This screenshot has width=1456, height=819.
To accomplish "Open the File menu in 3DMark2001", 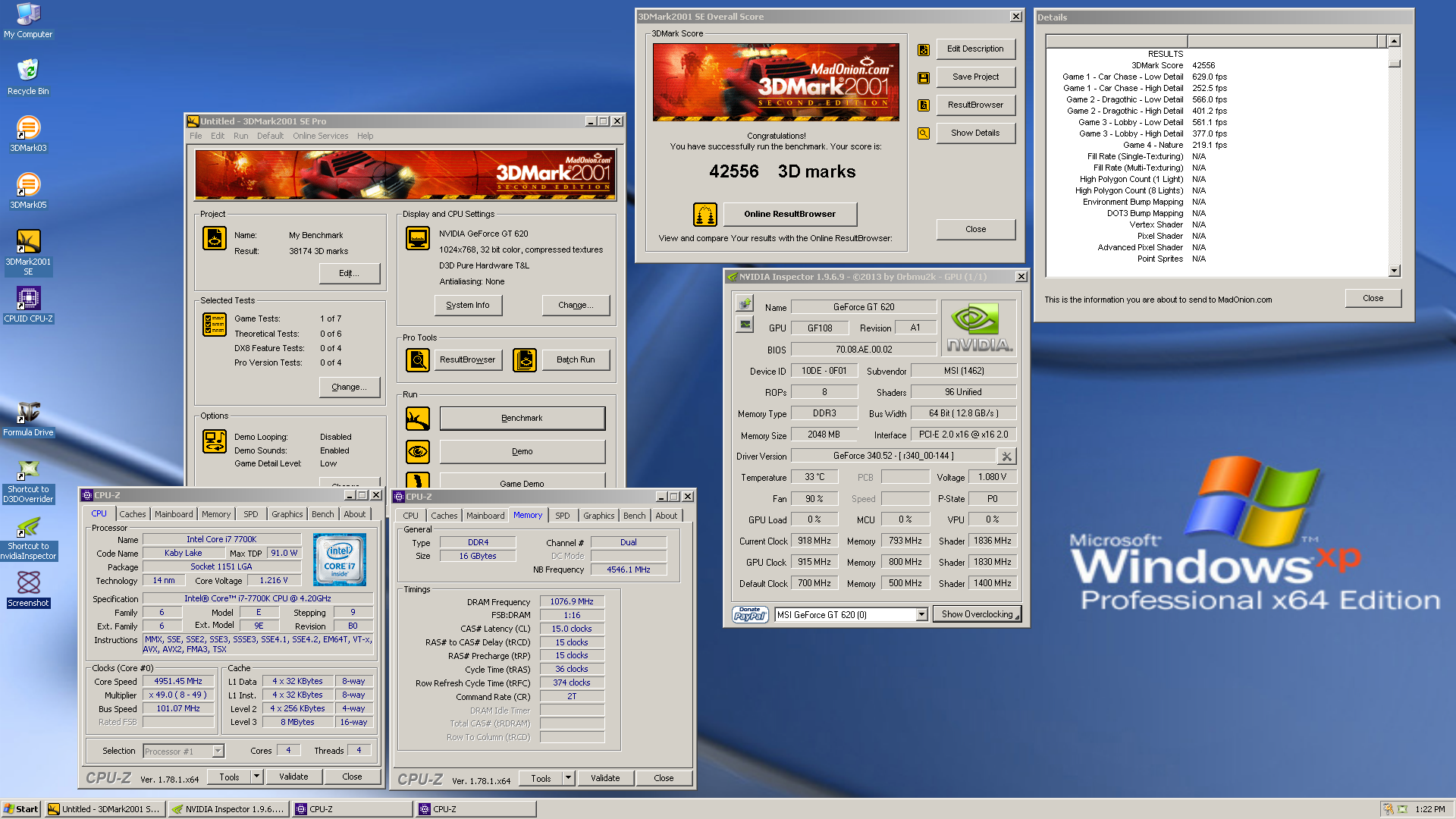I will point(196,136).
